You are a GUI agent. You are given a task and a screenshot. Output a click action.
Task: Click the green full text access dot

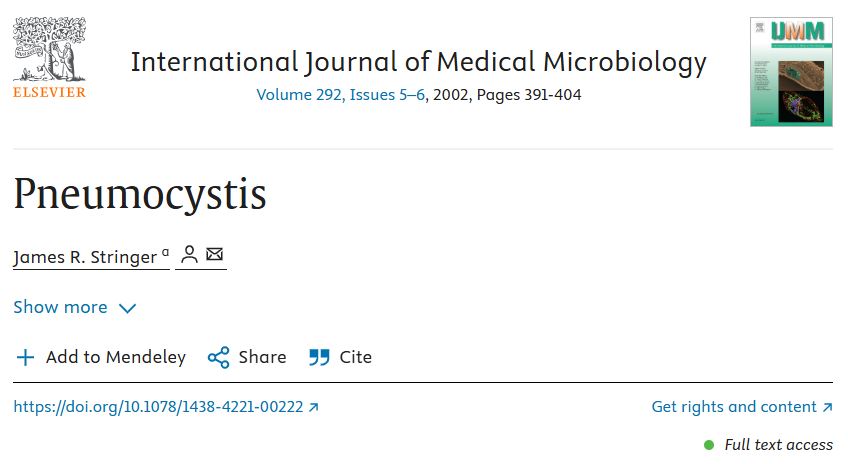pos(709,445)
